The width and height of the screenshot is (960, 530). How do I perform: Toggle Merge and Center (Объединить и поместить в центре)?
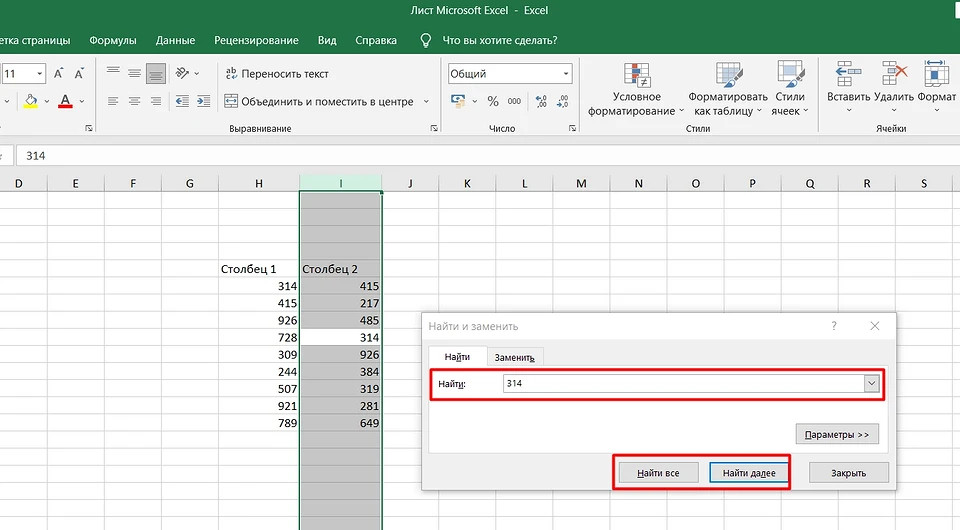[x=319, y=101]
